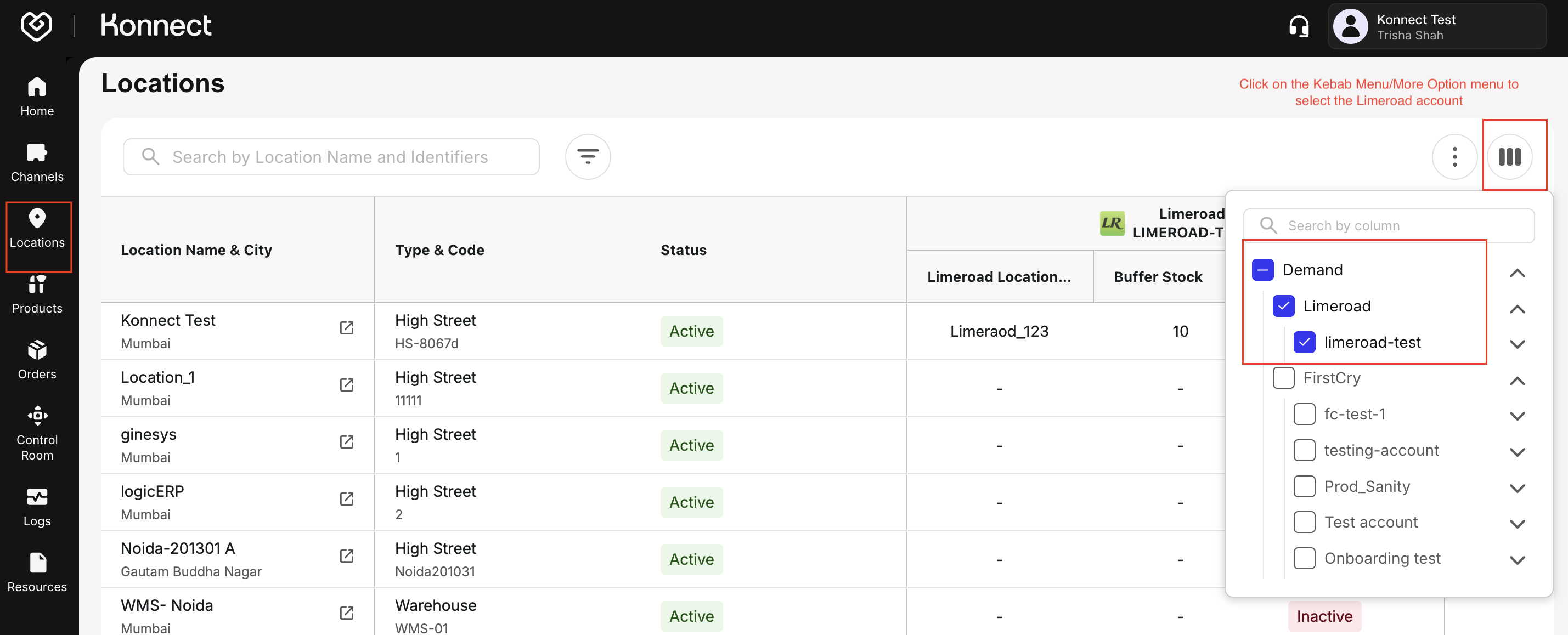Expand the limeroad-test chevron
Screen dimensions: 1568x635
(1517, 344)
